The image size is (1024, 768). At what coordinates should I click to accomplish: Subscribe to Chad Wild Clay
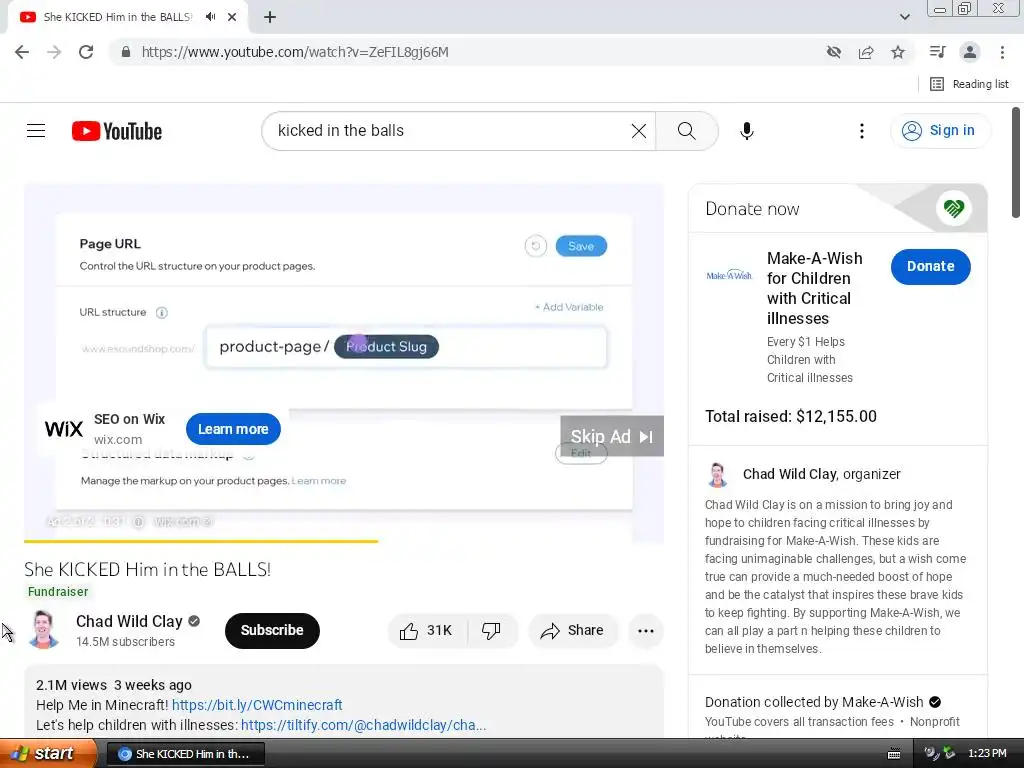pyautogui.click(x=272, y=630)
